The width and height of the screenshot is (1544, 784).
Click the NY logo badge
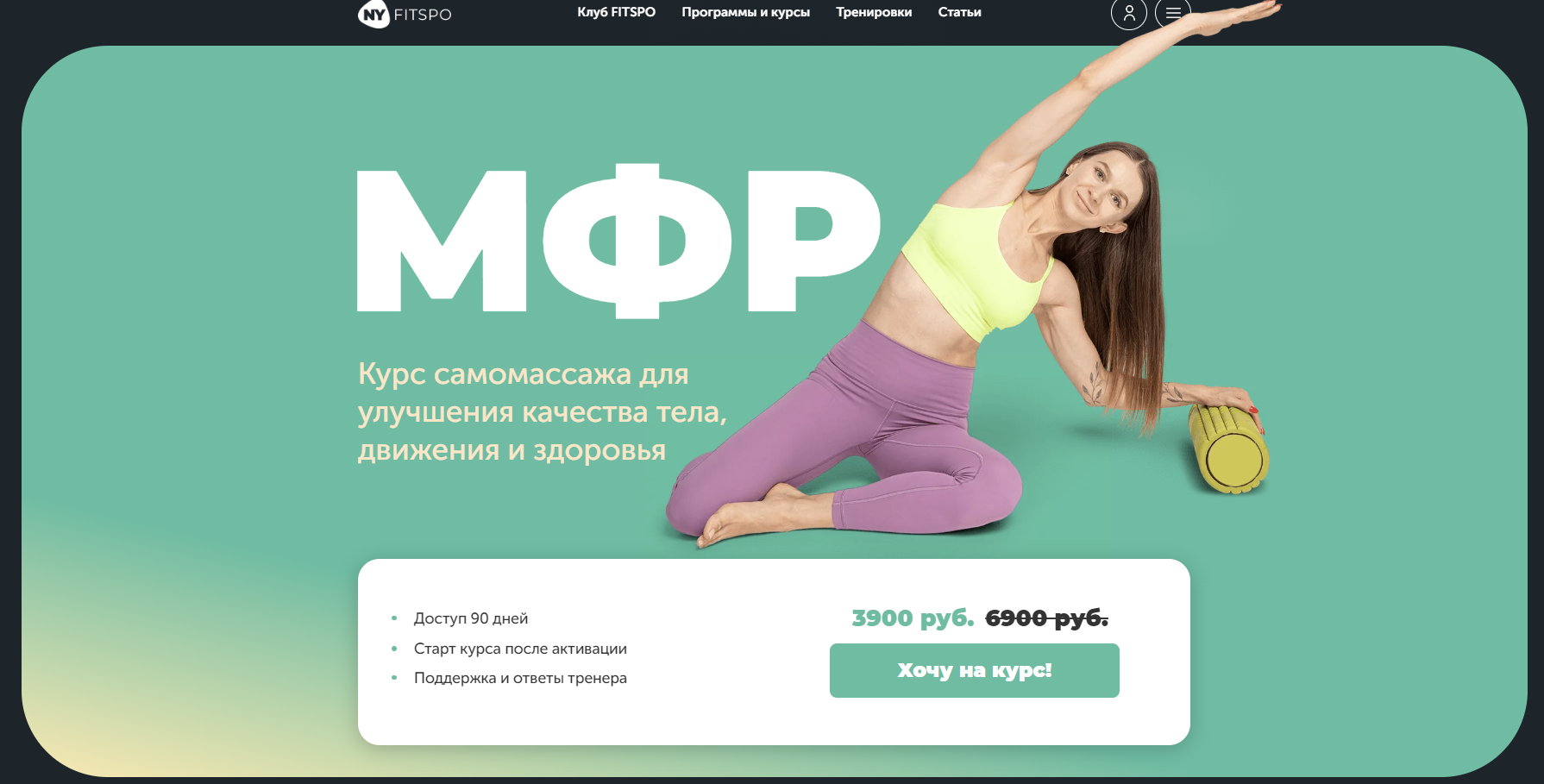[x=373, y=15]
